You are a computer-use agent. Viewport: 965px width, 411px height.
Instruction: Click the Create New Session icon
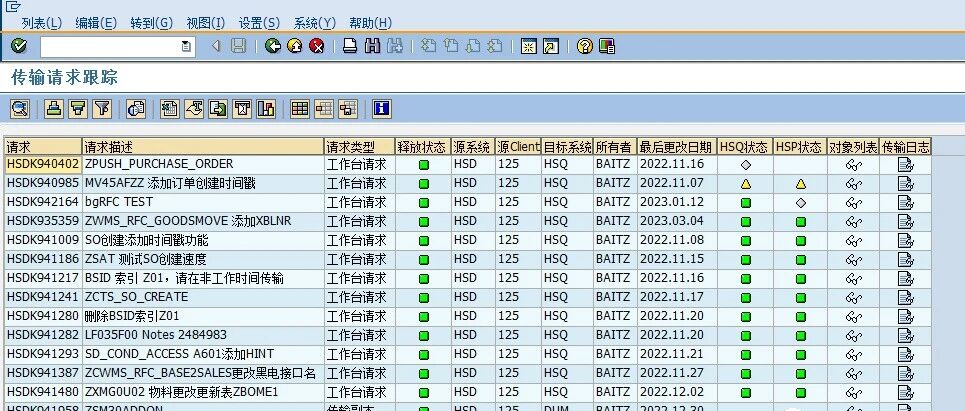coord(529,46)
